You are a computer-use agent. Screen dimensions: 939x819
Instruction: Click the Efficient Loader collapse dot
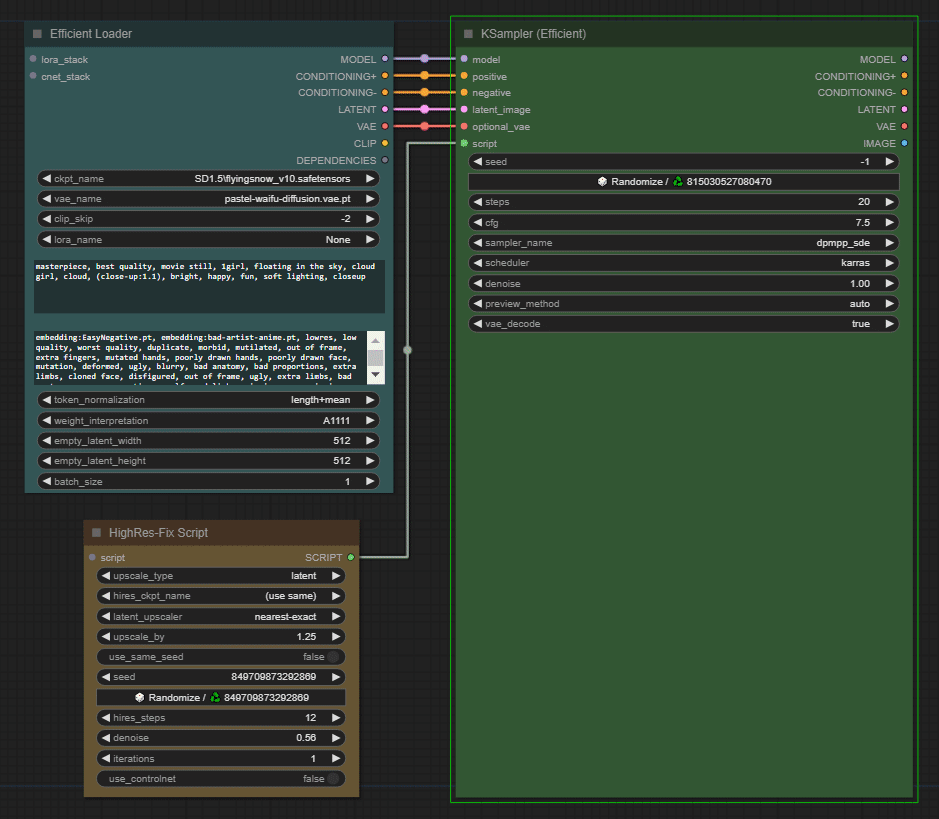(37, 34)
